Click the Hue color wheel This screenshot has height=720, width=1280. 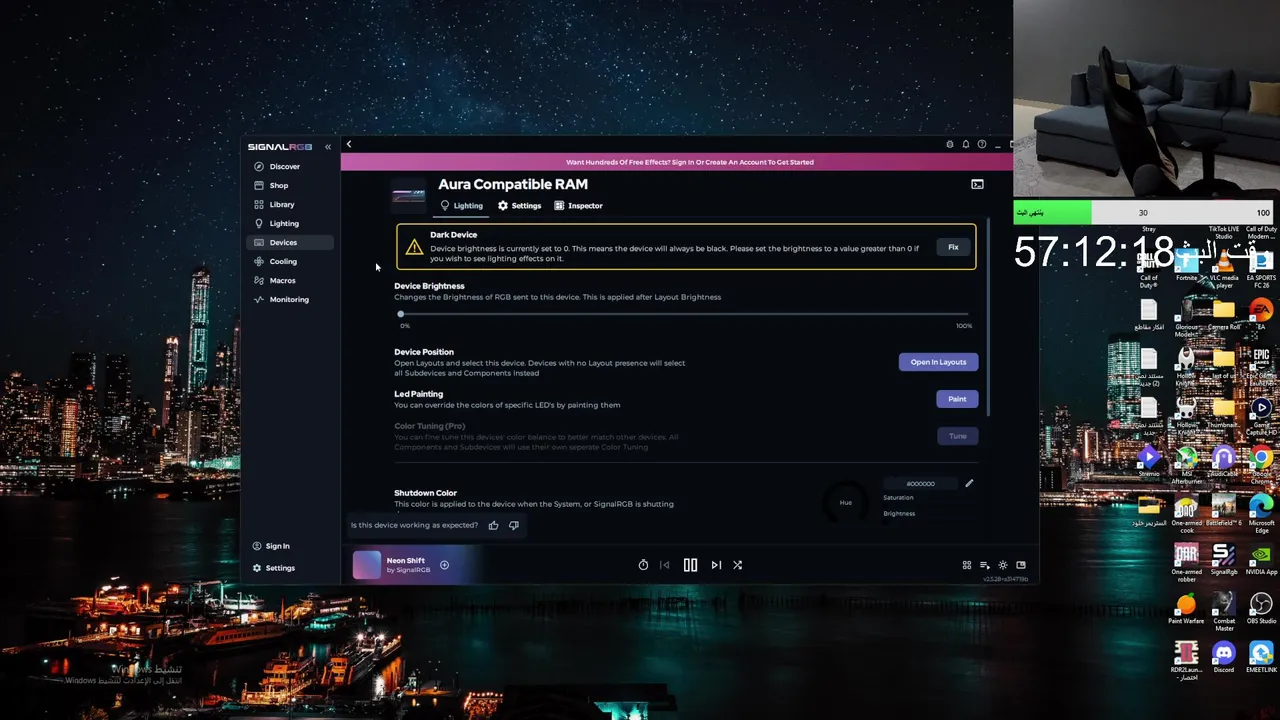[845, 502]
